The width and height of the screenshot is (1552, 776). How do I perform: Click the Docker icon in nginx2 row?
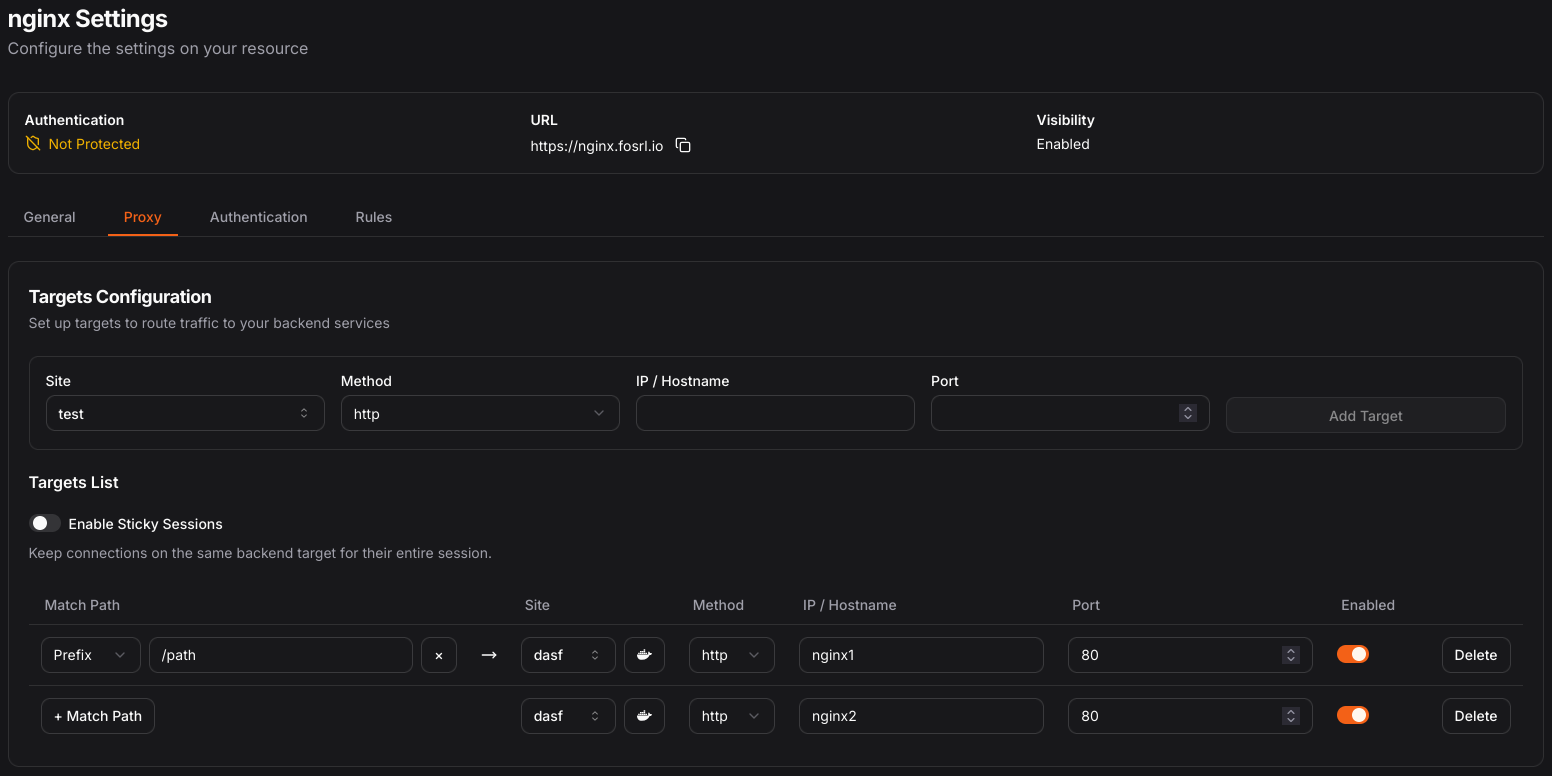[x=644, y=716]
